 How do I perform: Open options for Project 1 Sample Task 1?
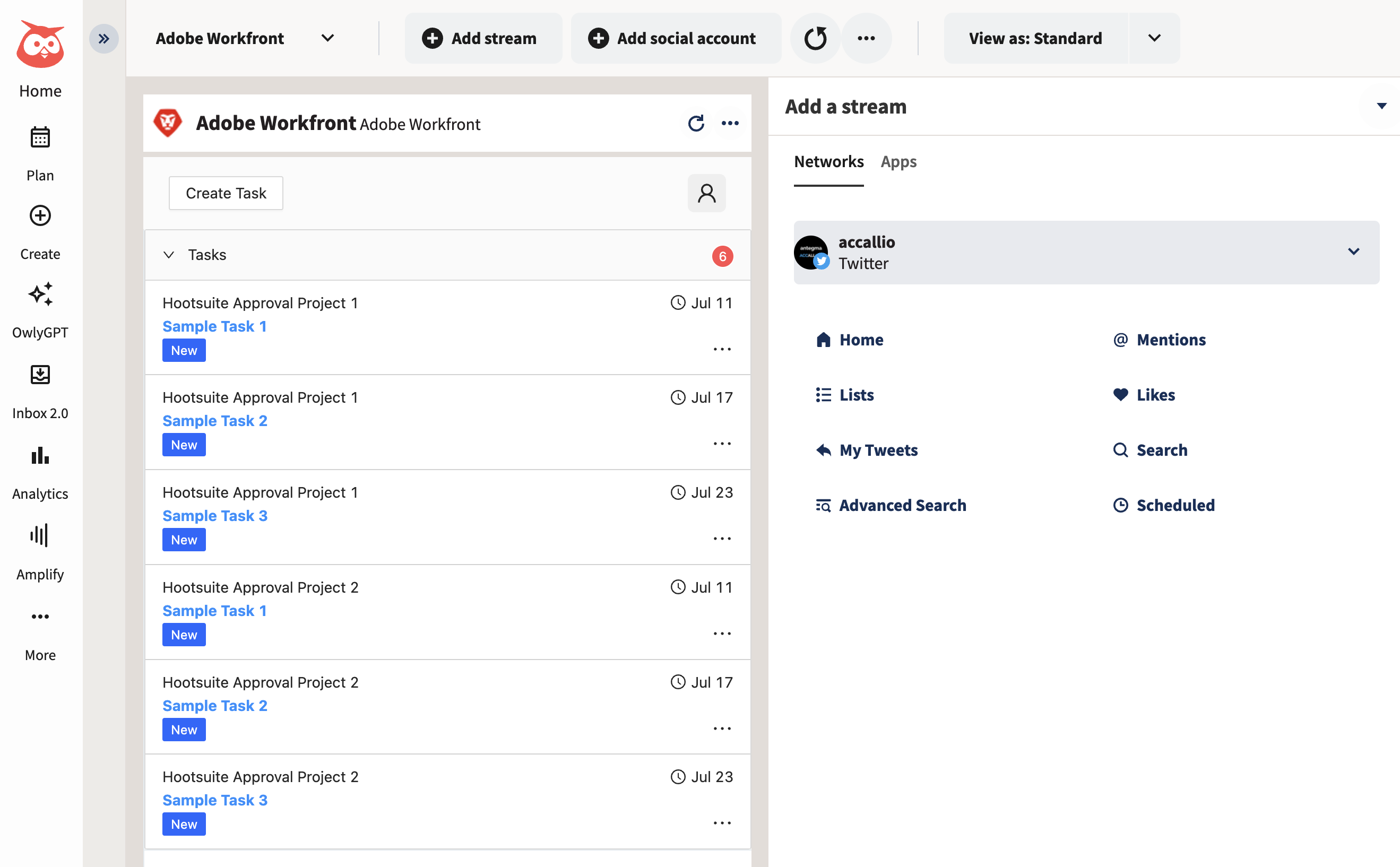click(x=722, y=349)
